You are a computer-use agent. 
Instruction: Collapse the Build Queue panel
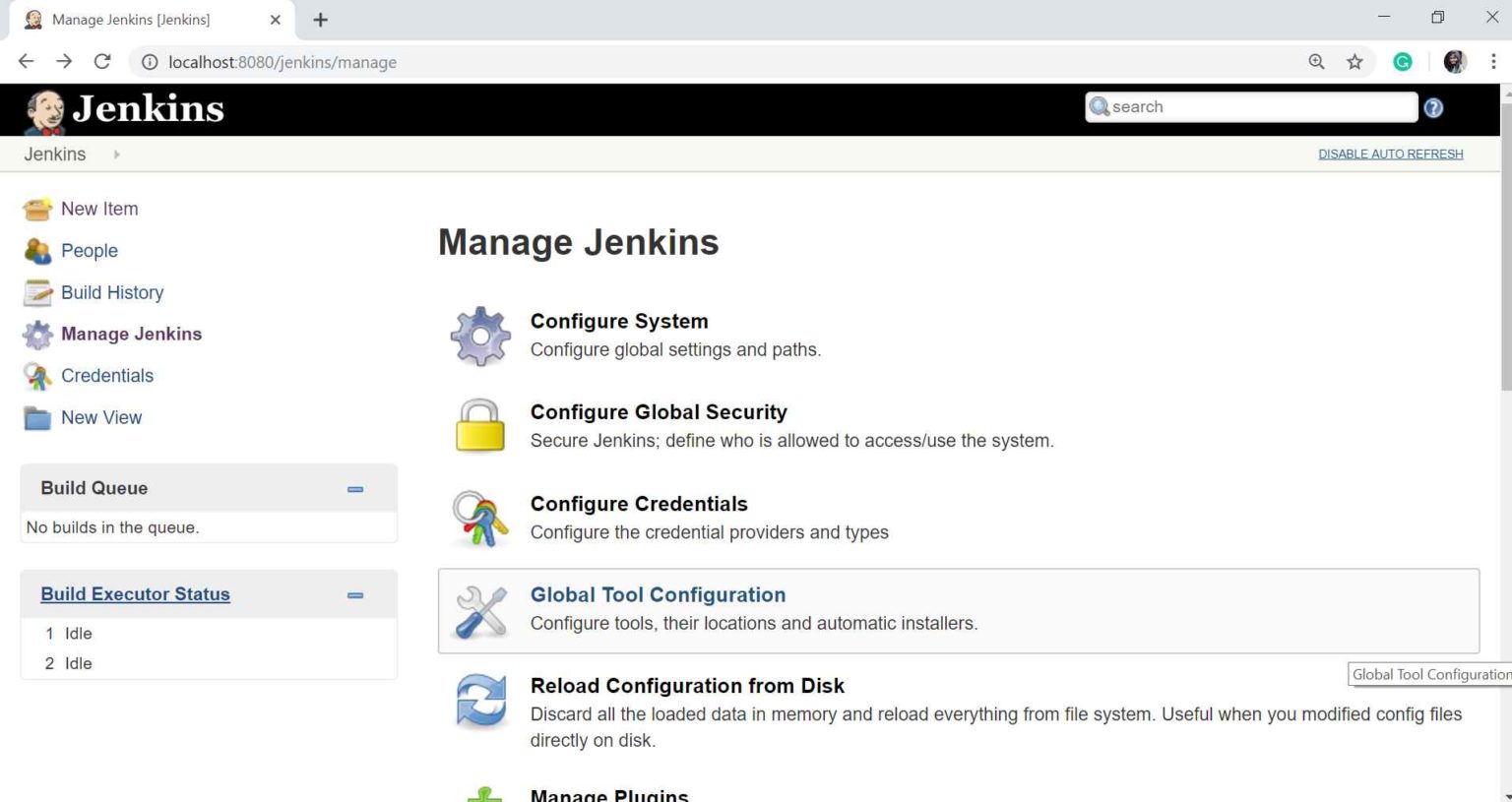click(x=354, y=488)
